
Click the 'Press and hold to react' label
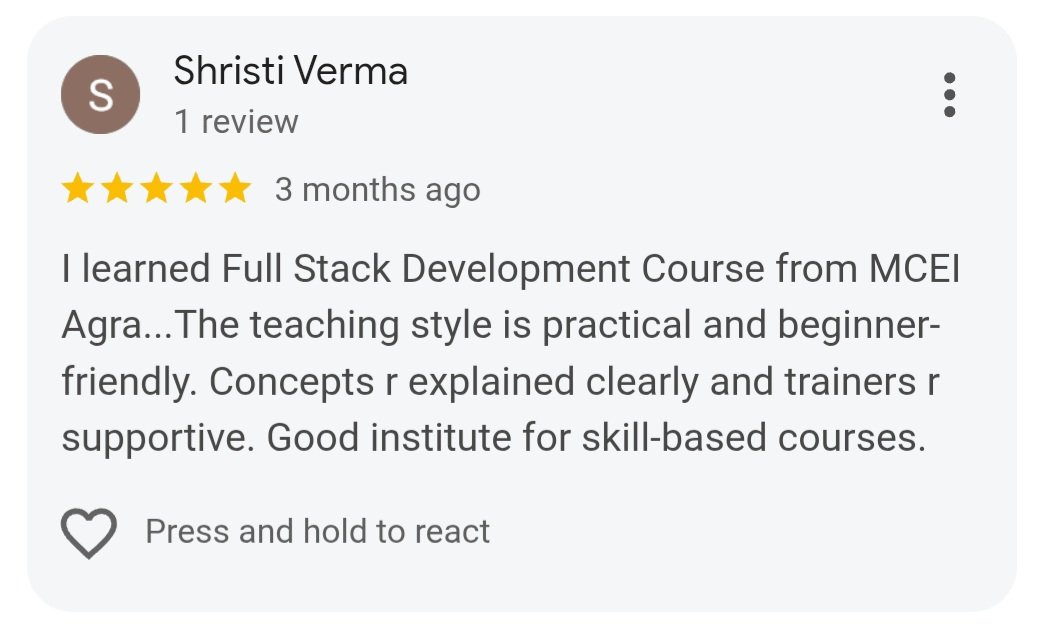pos(317,531)
